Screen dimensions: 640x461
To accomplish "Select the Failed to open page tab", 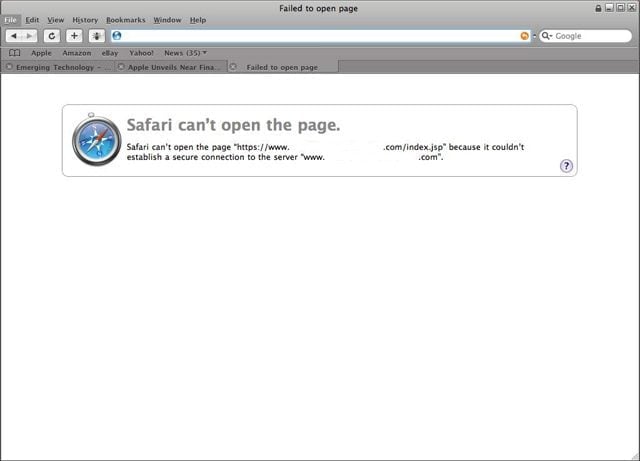I will (282, 67).
